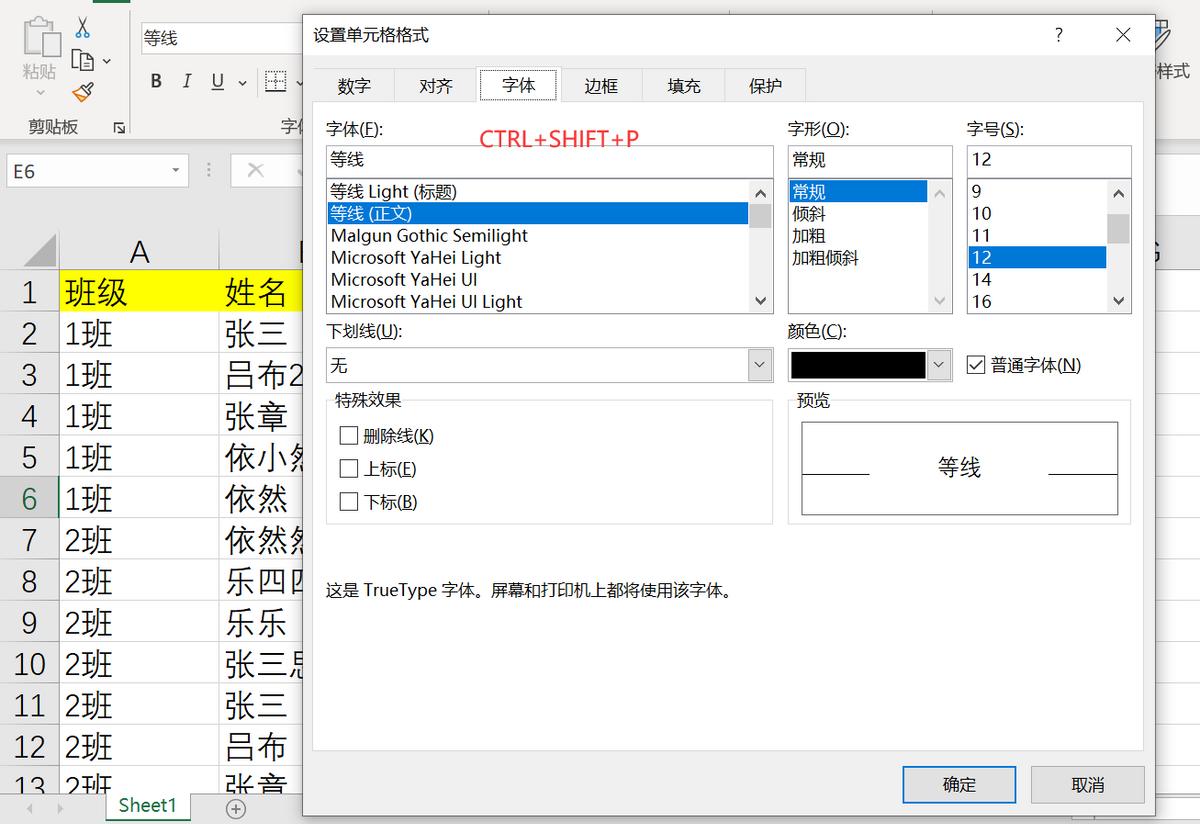Viewport: 1200px width, 824px height.
Task: Open the 下划线 underline style dropdown
Action: point(757,365)
